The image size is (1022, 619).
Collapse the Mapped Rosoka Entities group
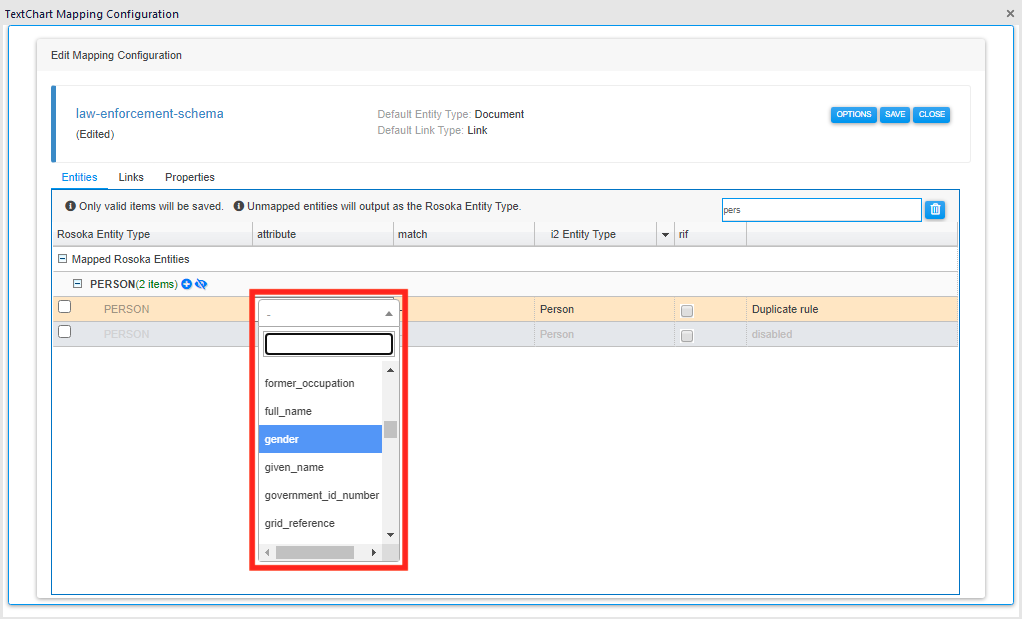pyautogui.click(x=62, y=259)
